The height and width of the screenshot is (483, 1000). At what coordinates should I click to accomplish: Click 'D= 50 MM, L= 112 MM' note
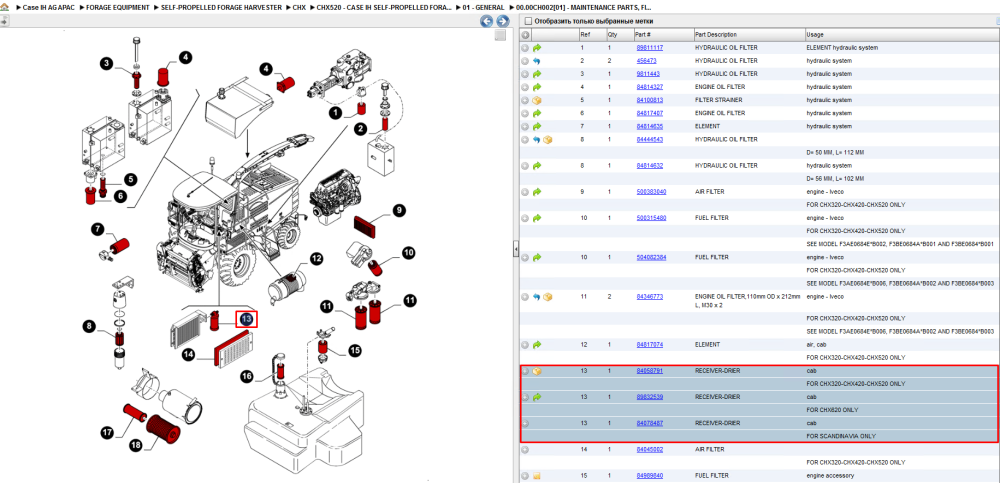point(834,152)
